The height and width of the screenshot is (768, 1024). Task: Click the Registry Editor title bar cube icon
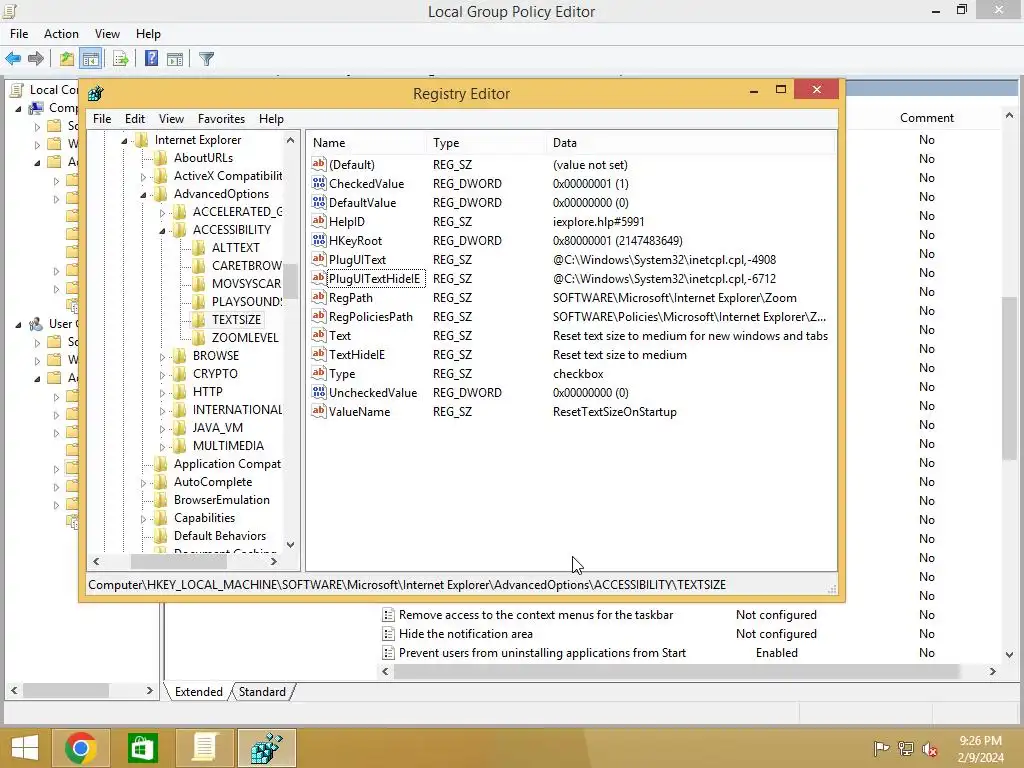pos(95,93)
